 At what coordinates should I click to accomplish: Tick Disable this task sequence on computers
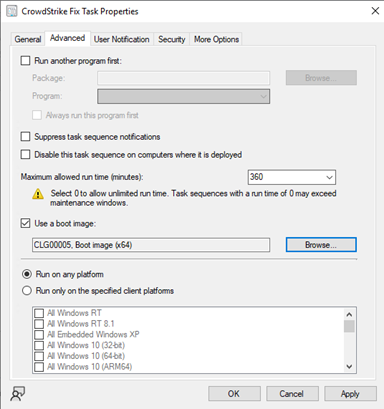[26, 155]
